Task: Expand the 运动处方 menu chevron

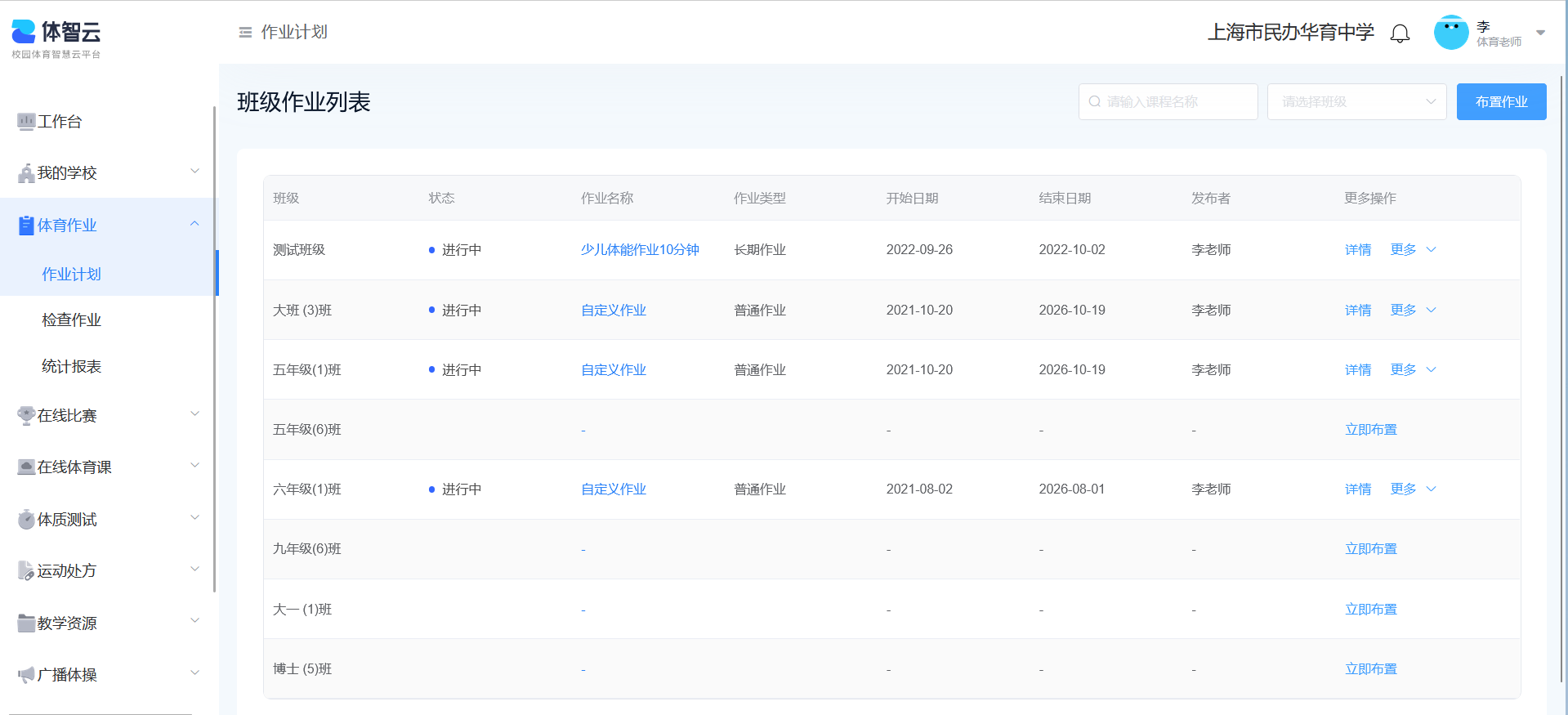Action: click(194, 570)
